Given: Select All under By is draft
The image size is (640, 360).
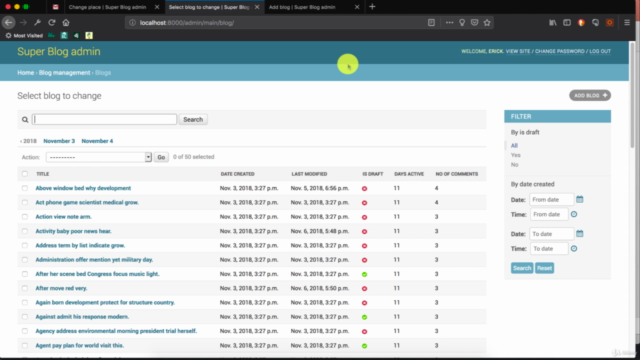Looking at the screenshot, I should 514,146.
